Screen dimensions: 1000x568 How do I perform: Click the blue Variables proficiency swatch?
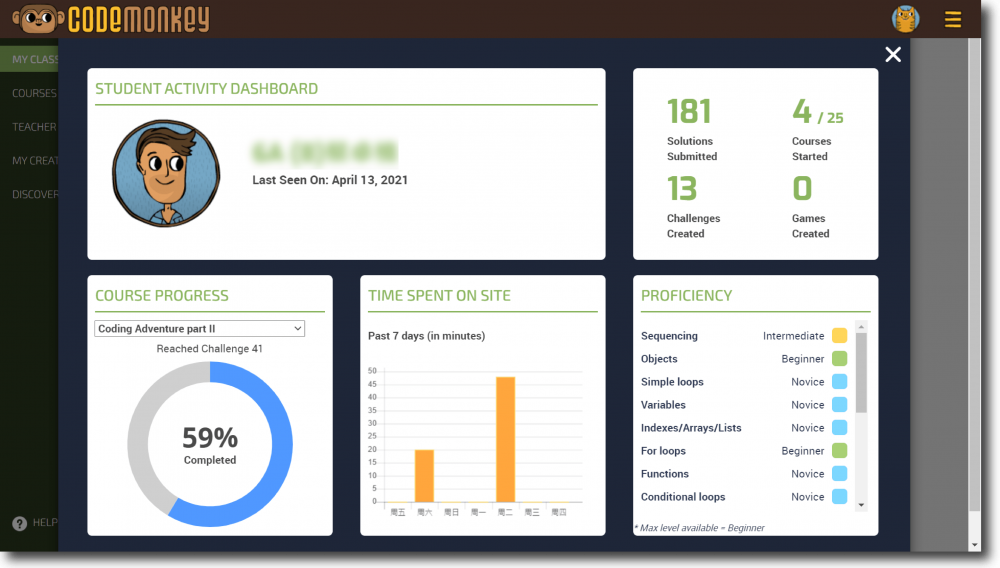[x=839, y=404]
